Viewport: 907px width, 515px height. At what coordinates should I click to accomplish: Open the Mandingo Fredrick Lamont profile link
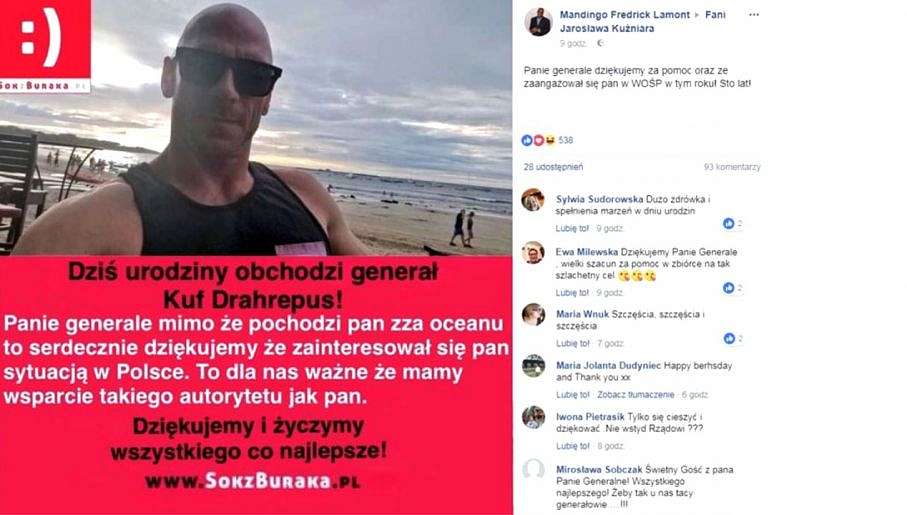pyautogui.click(x=624, y=14)
